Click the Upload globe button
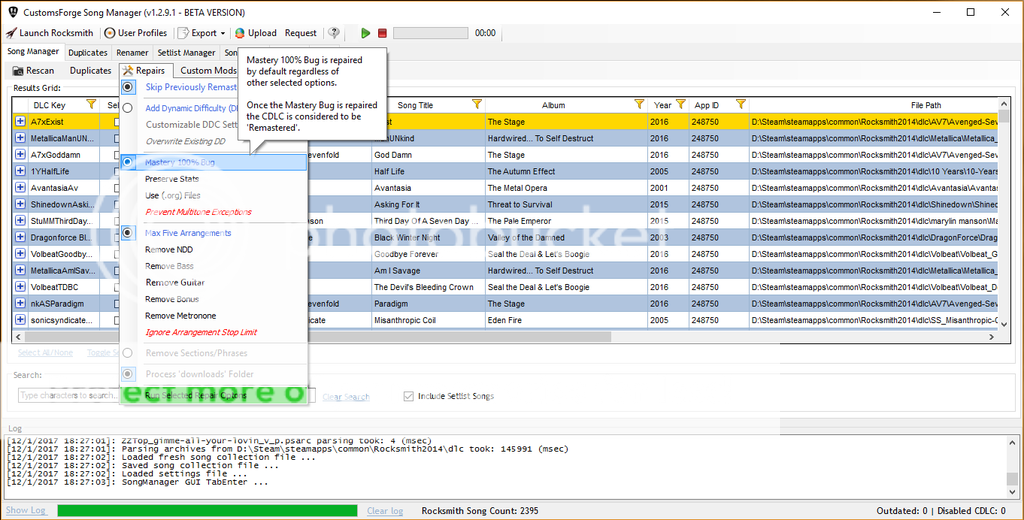This screenshot has width=1024, height=520. coord(255,33)
